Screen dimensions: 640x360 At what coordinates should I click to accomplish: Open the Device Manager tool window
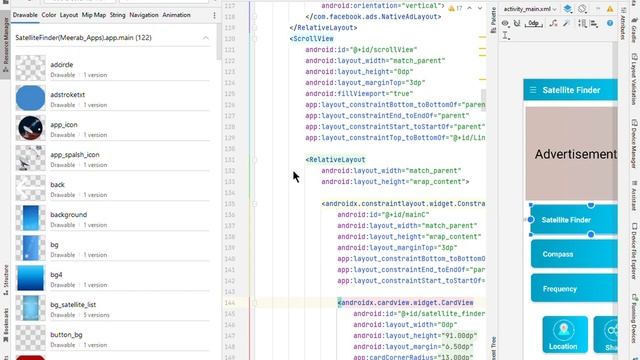634,144
